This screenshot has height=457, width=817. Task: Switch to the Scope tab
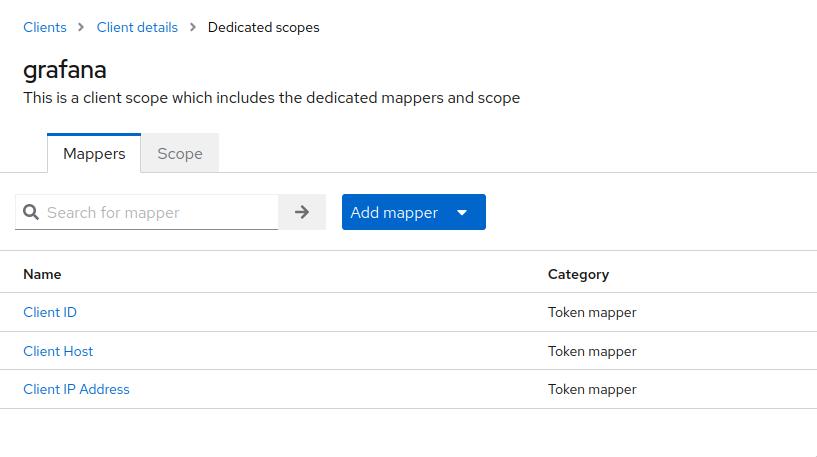point(180,153)
